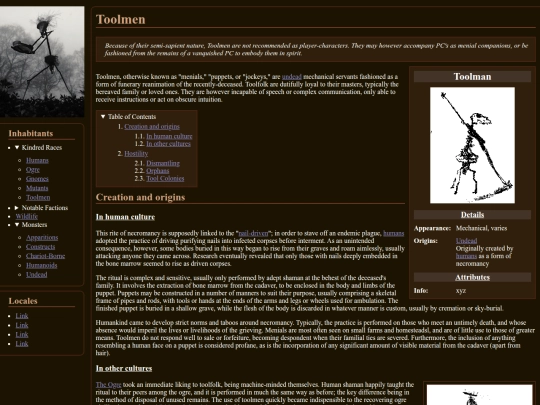
Task: Click the Details heading in infobox
Action: pos(472,215)
